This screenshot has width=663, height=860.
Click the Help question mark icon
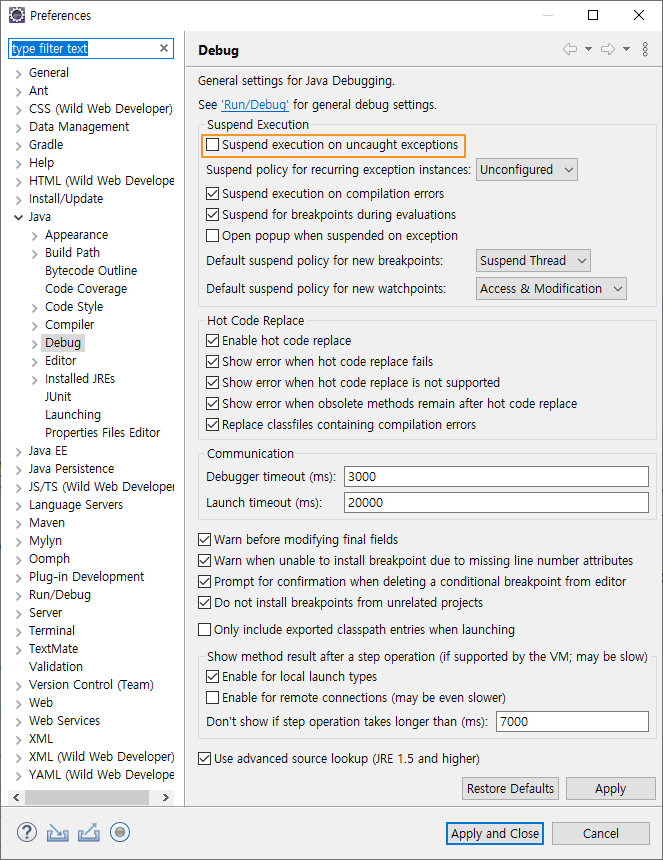click(x=26, y=832)
